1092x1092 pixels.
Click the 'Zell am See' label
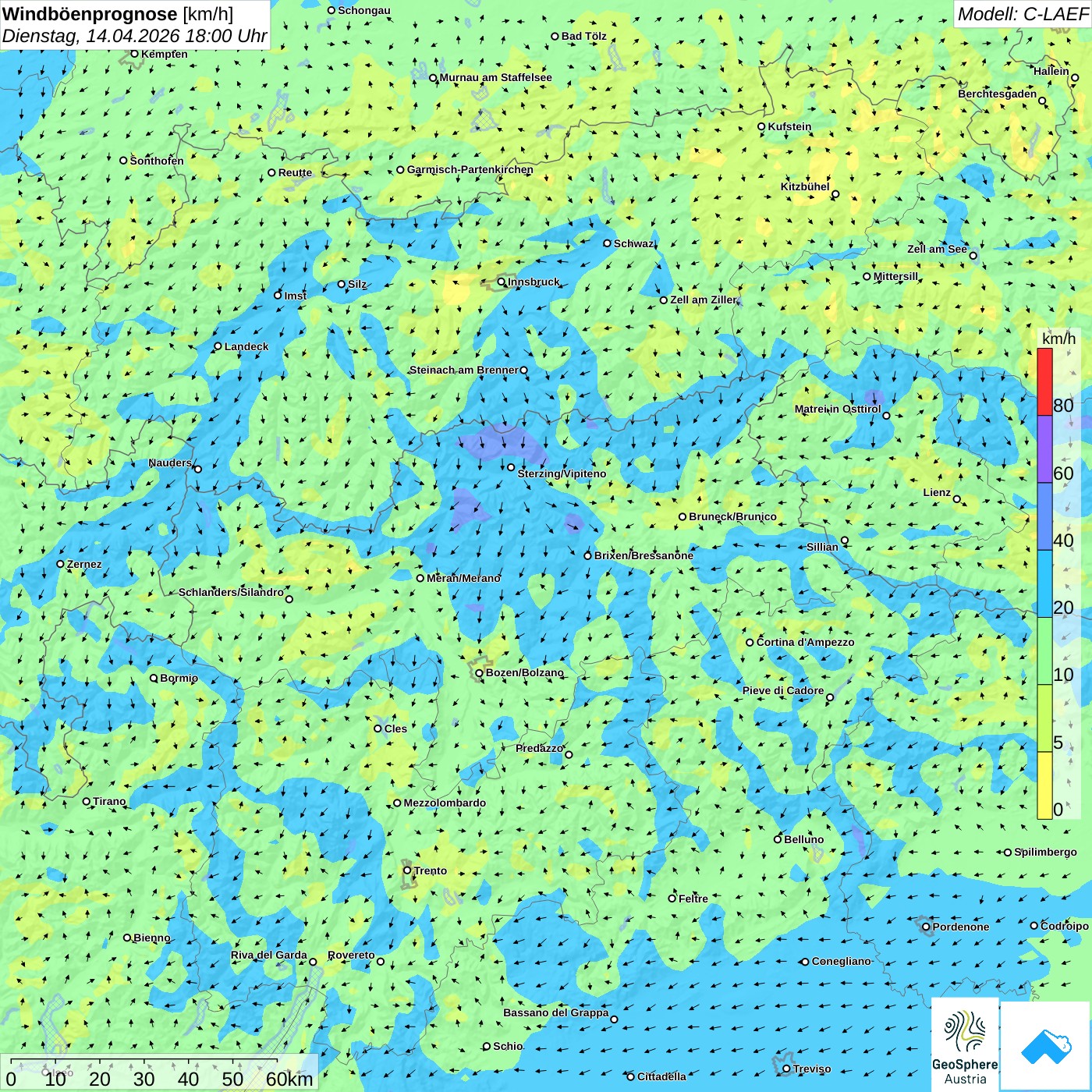[x=937, y=249]
